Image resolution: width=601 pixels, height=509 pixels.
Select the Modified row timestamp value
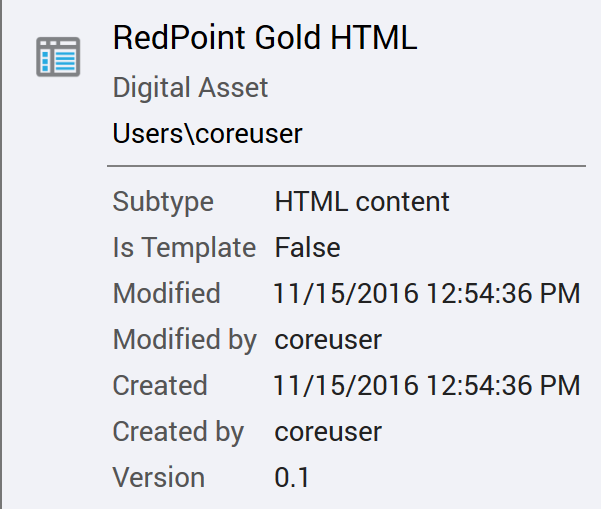427,294
